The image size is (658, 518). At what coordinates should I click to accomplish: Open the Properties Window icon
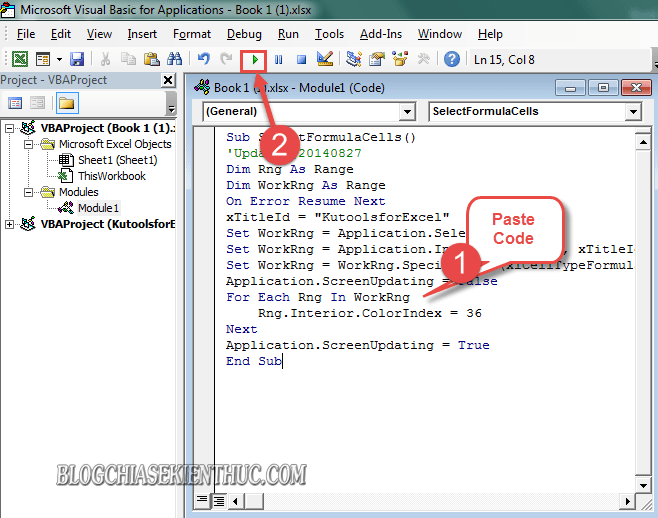click(377, 59)
